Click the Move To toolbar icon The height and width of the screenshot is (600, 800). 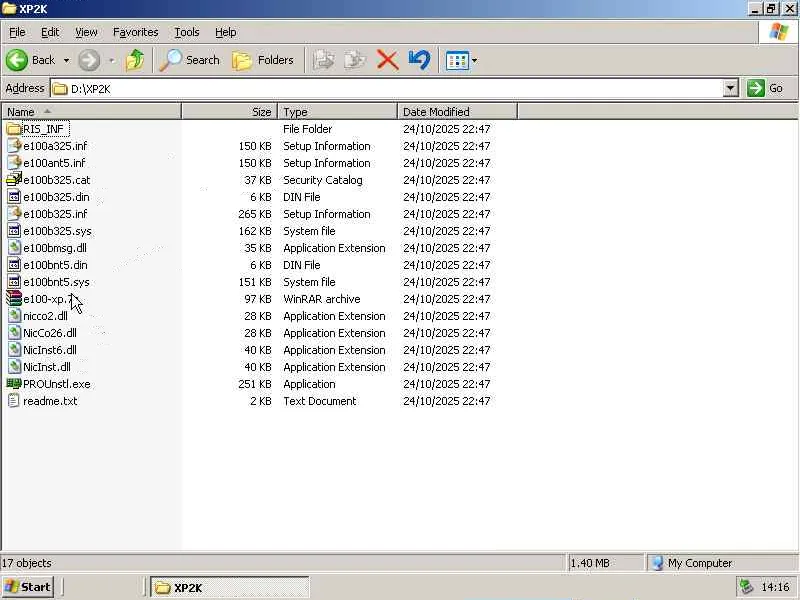[x=324, y=60]
